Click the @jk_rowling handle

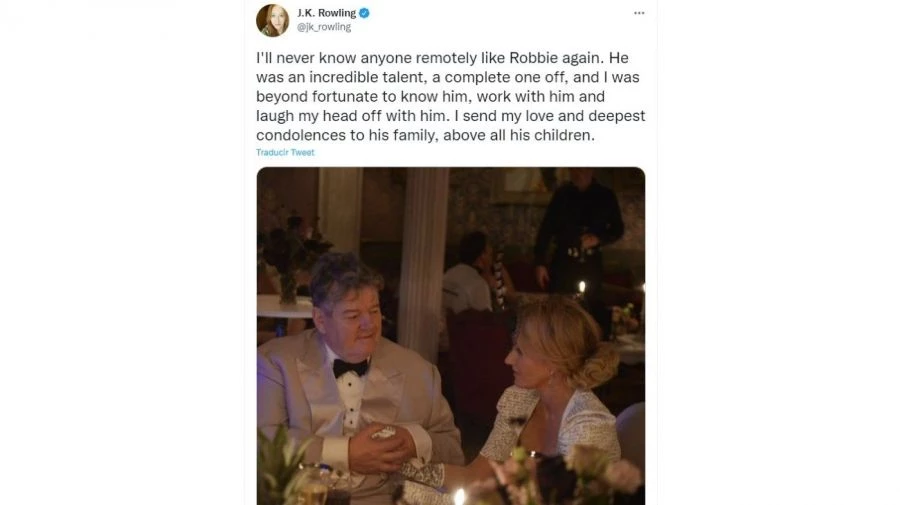pos(324,27)
